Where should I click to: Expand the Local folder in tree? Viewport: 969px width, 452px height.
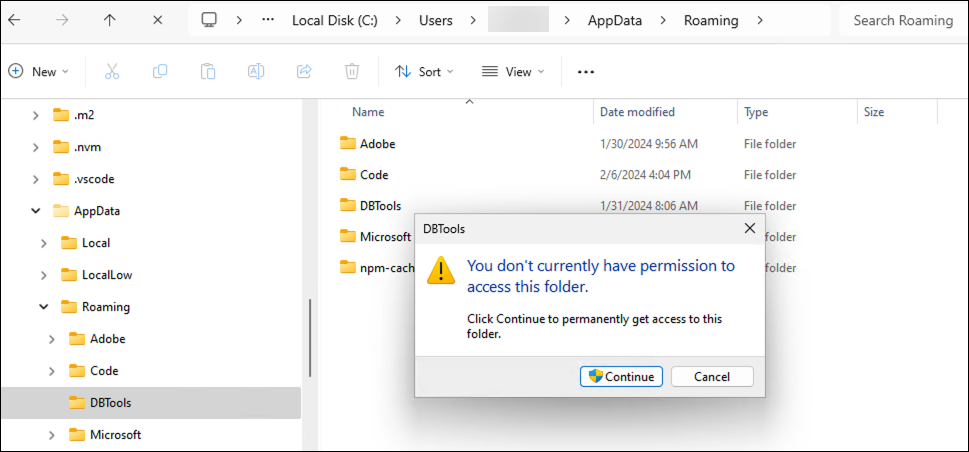[x=44, y=243]
